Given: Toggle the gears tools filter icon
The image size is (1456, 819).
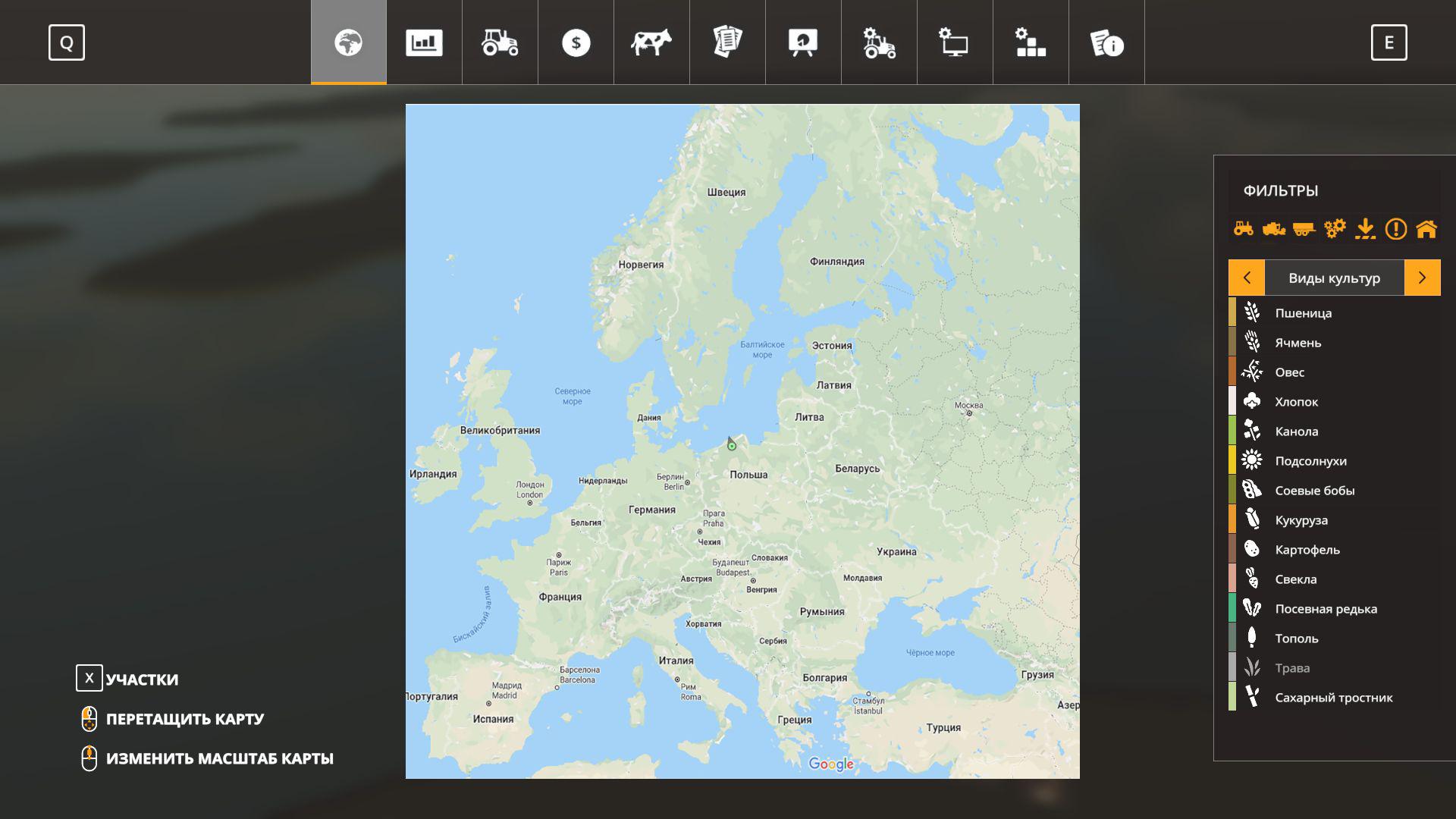Looking at the screenshot, I should pos(1335,228).
